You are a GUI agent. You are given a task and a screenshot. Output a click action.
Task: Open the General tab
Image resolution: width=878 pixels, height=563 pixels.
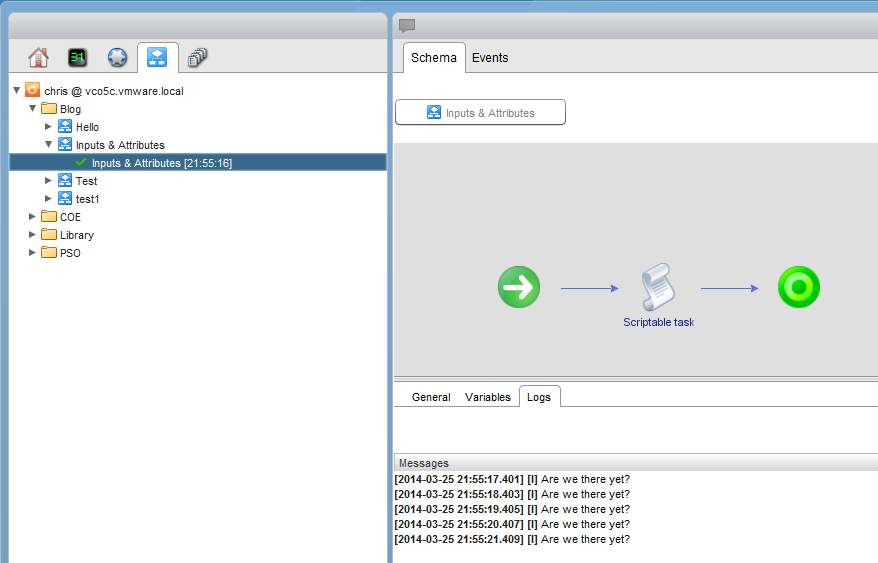(x=431, y=397)
